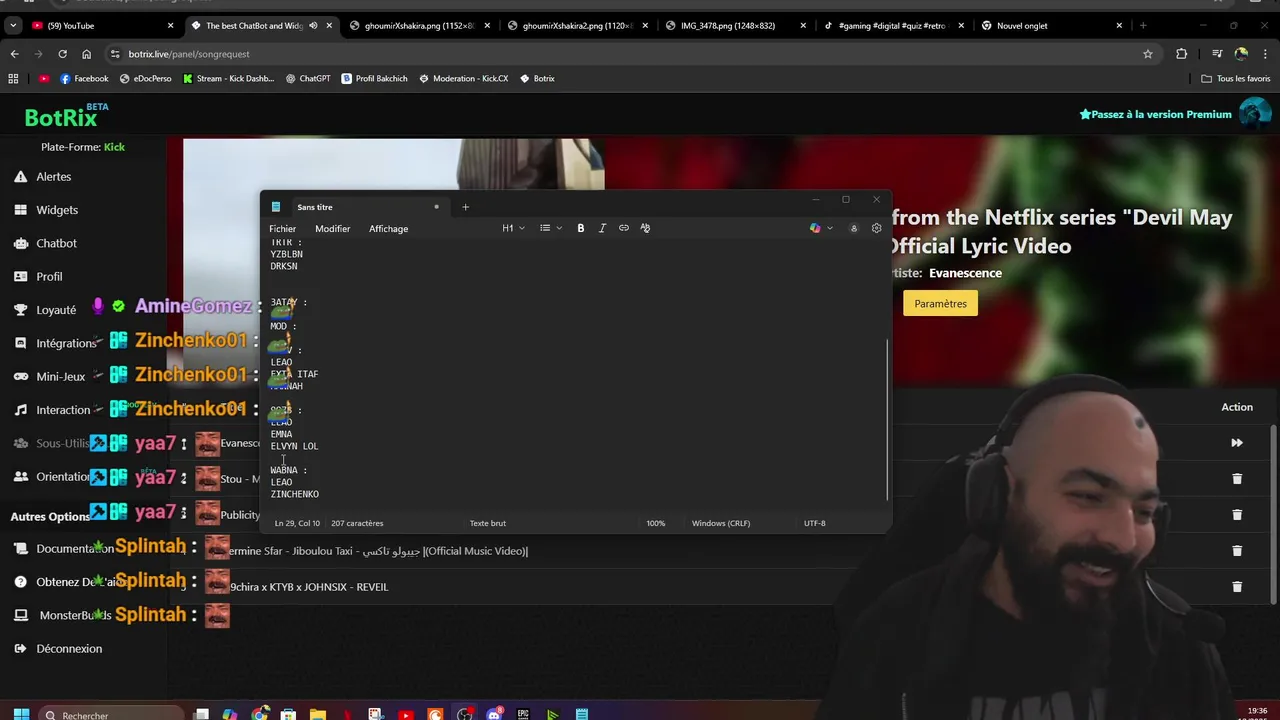The width and height of the screenshot is (1280, 720).
Task: Click UTF-8 encoding status entry
Action: click(815, 523)
